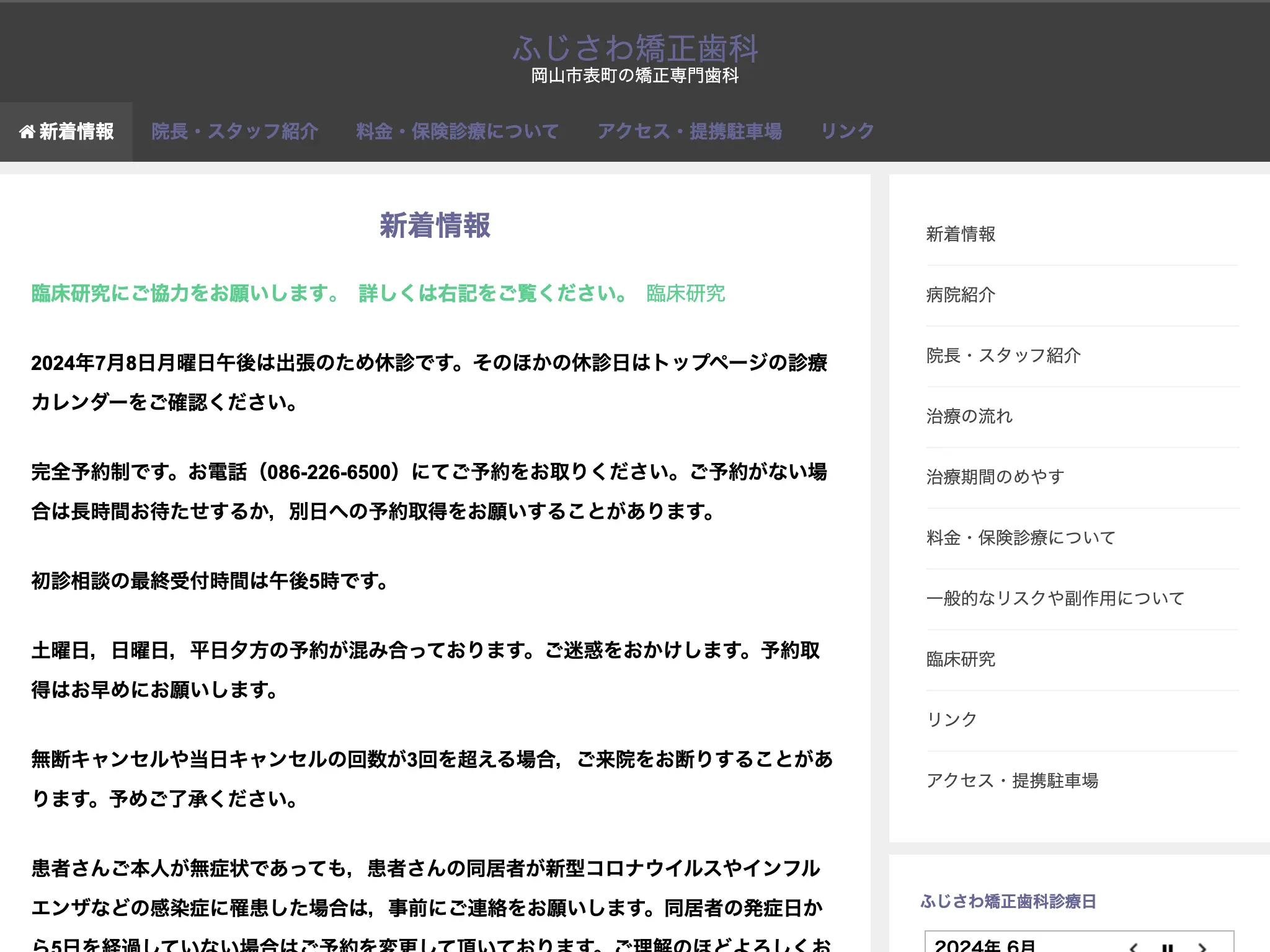The width and height of the screenshot is (1270, 952).
Task: Click the phone number 086-226-6500 text
Action: pyautogui.click(x=329, y=472)
